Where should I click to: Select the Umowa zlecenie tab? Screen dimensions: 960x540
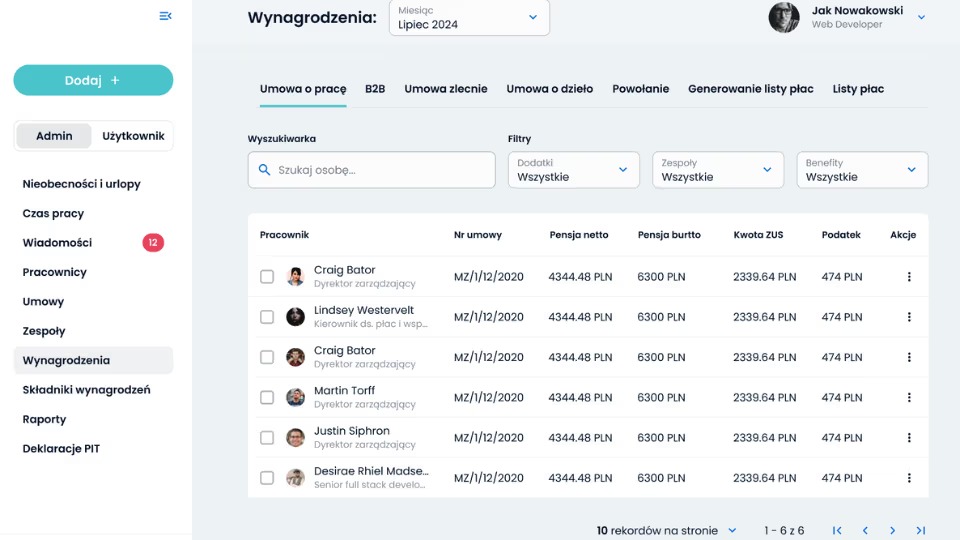[x=446, y=89]
